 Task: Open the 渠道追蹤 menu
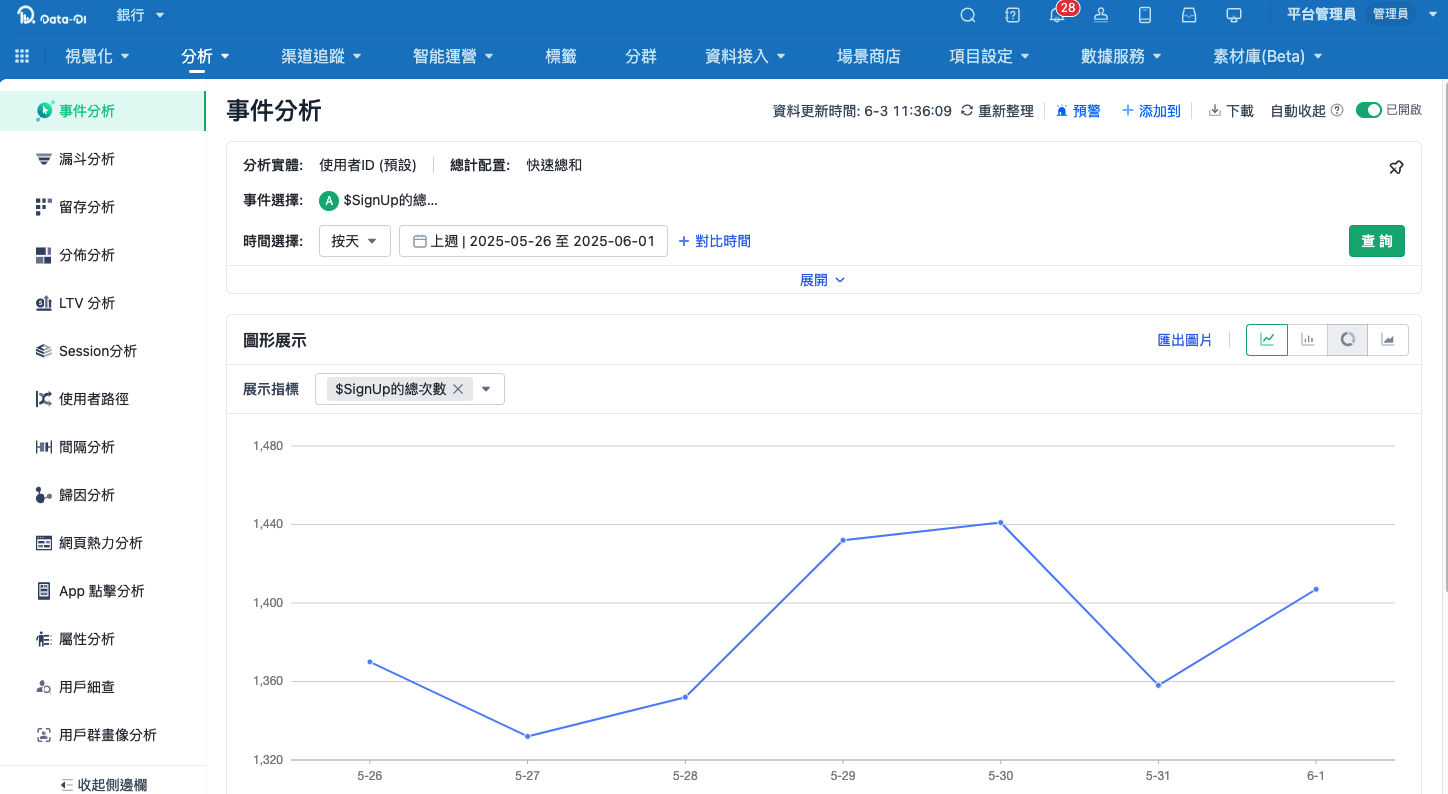tap(321, 57)
